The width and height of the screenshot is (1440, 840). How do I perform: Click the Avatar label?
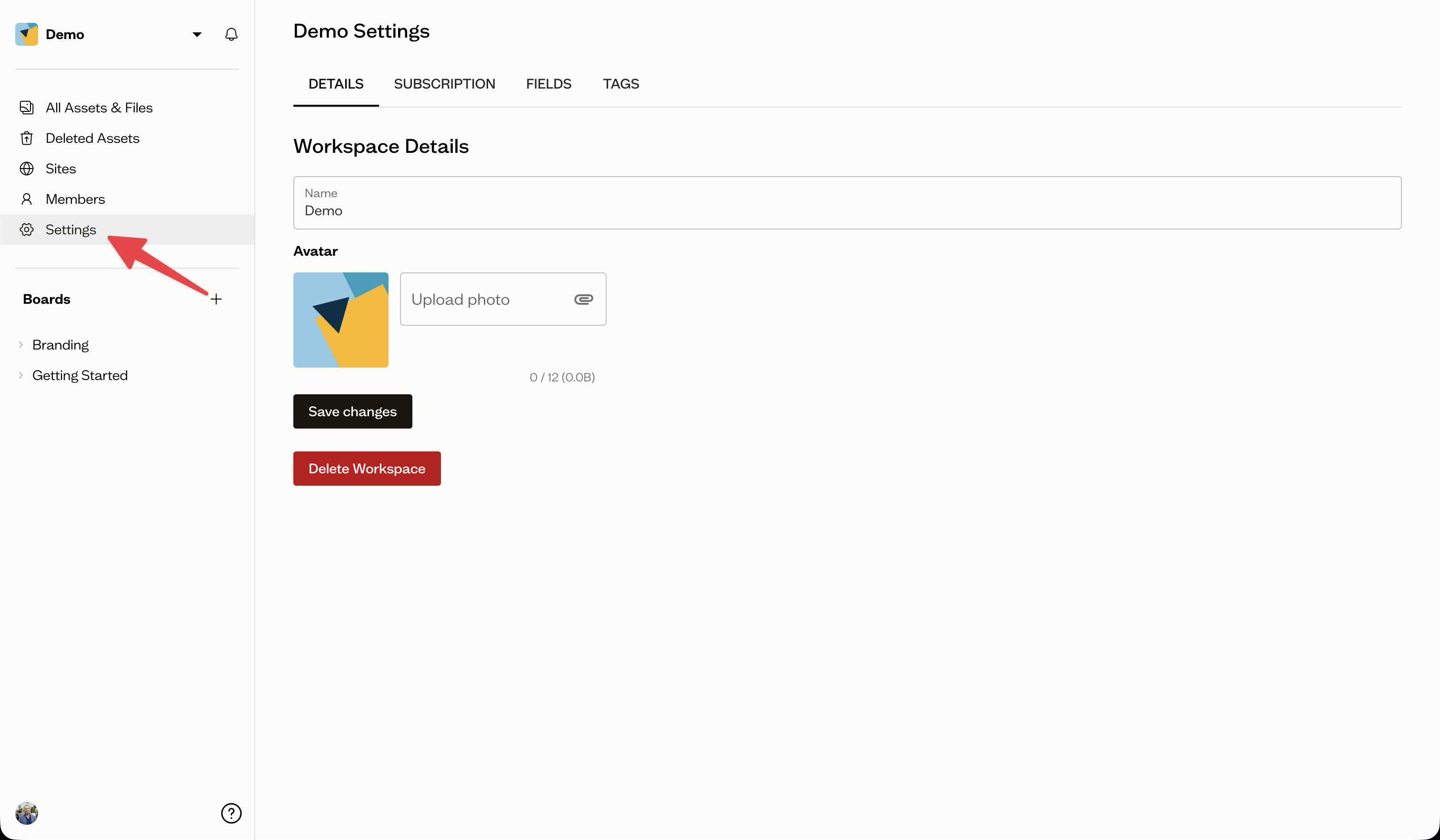[x=315, y=251]
